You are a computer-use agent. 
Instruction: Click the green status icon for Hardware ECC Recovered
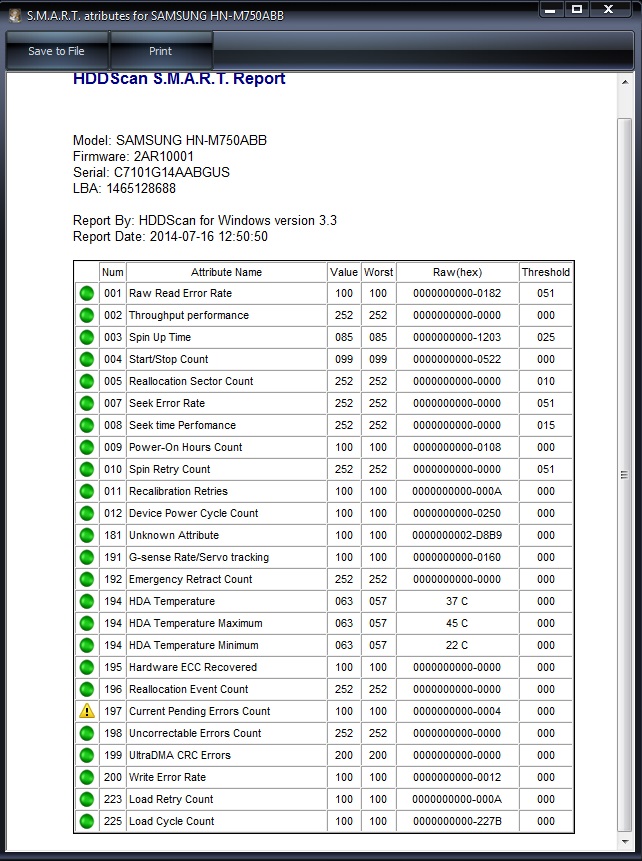(87, 667)
